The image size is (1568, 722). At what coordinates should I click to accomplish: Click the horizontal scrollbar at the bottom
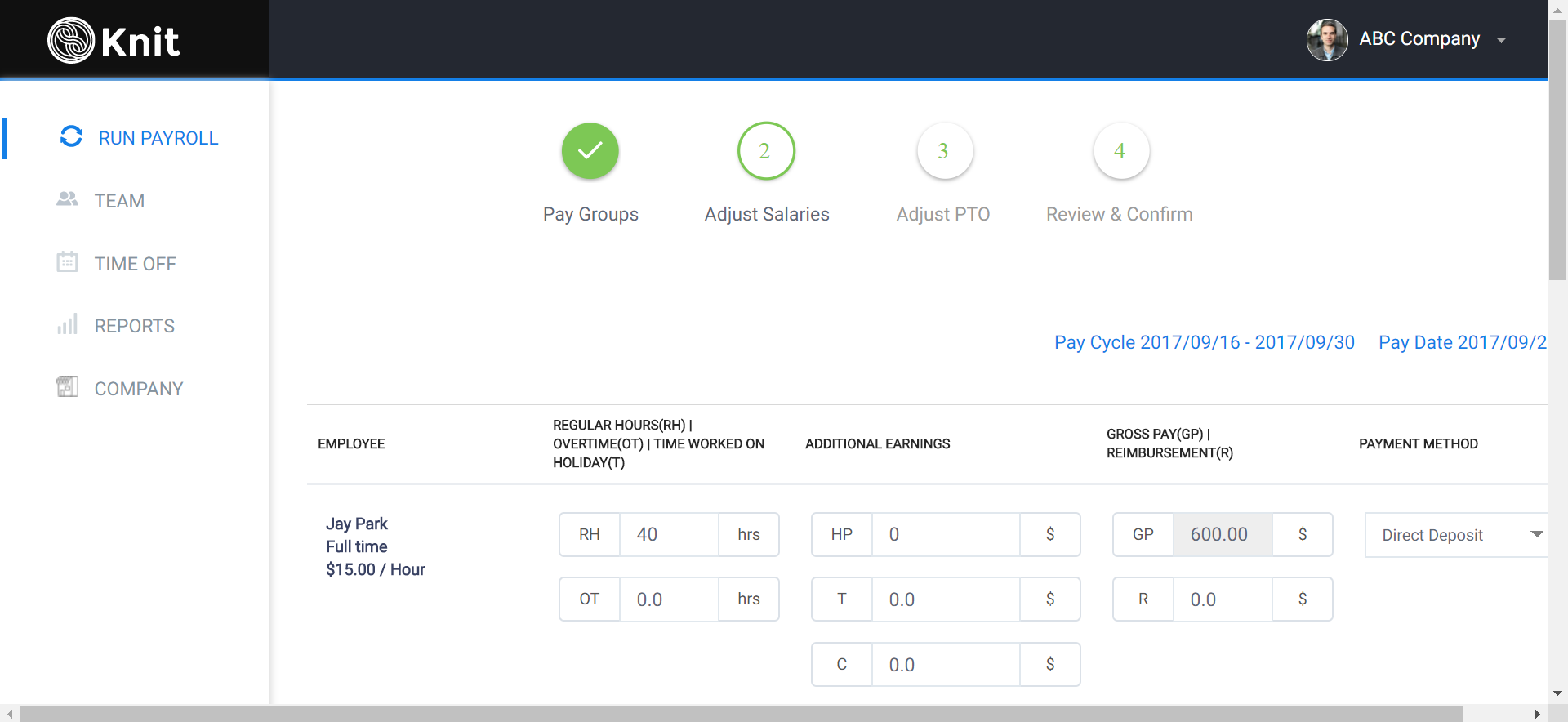coord(742,714)
